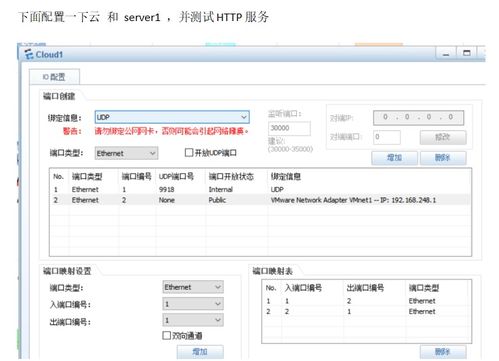Open the 端口类型 Ethernet dropdown in 端口创建
The height and width of the screenshot is (361, 499).
click(126, 153)
